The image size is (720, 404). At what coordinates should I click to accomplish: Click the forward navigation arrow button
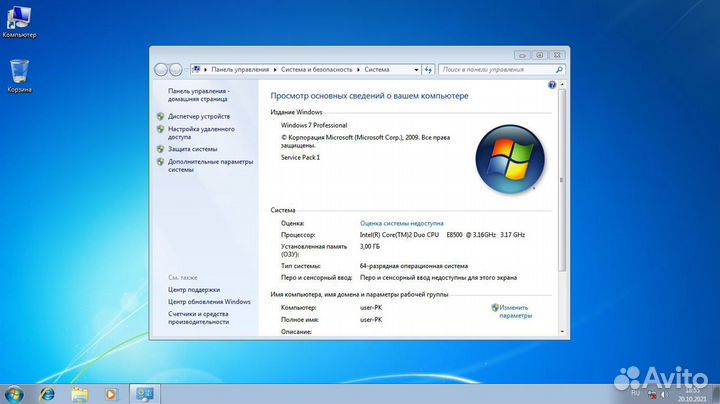click(x=176, y=70)
